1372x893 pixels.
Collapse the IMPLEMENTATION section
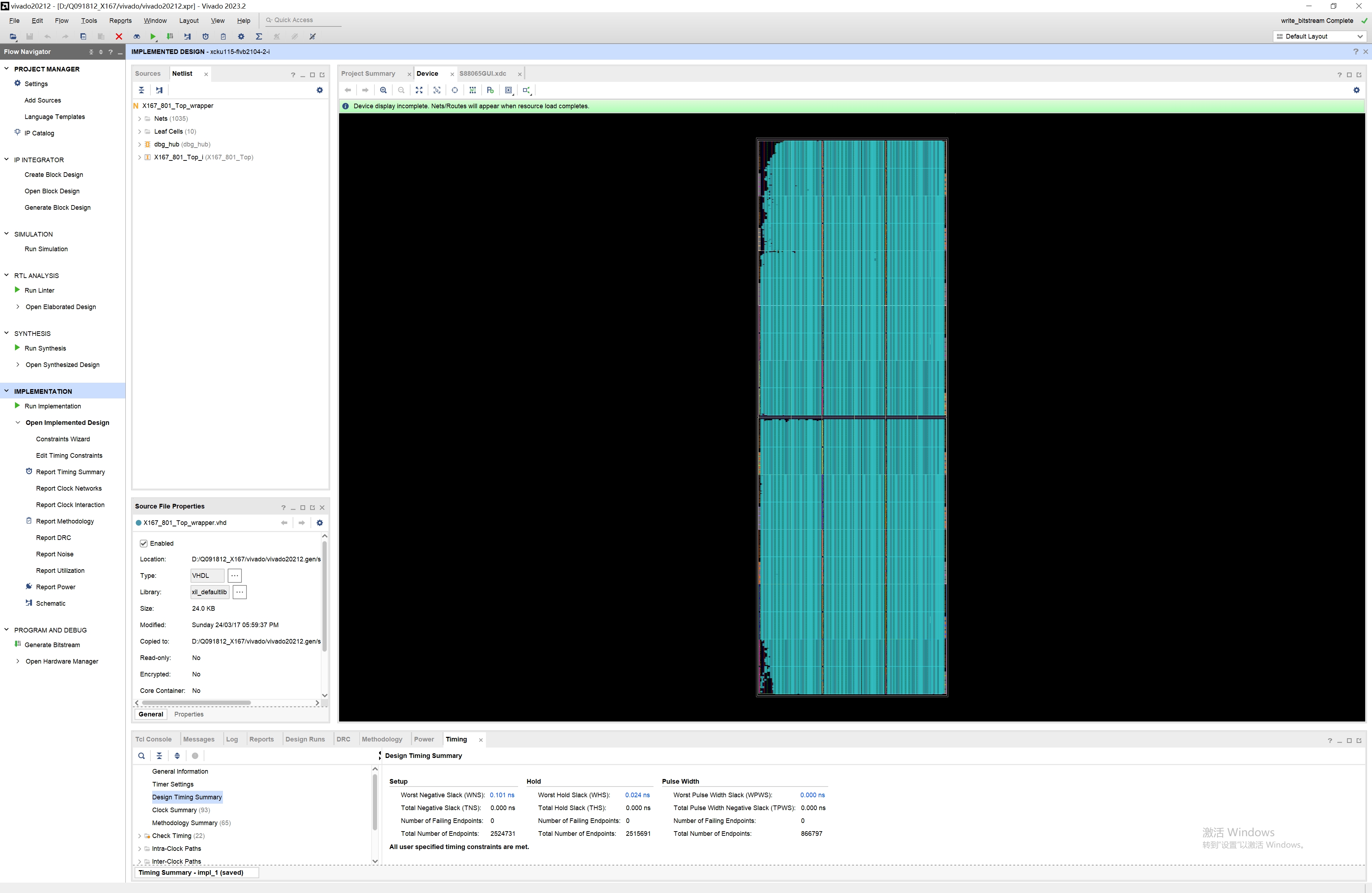pos(6,391)
